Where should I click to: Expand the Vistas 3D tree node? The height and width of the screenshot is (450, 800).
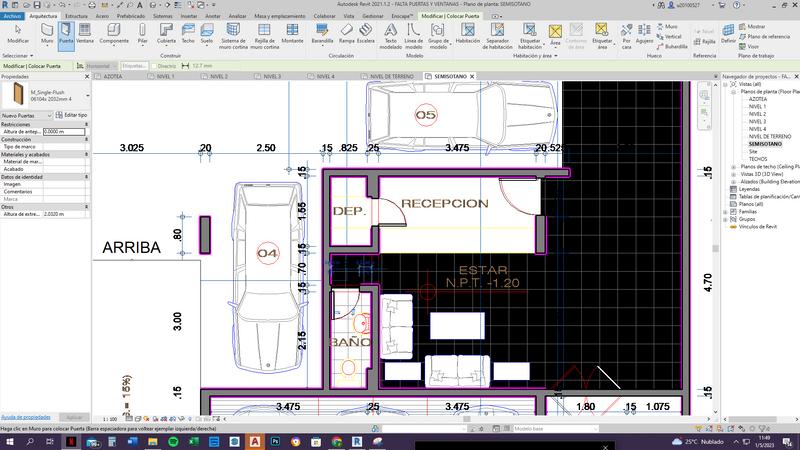(733, 174)
